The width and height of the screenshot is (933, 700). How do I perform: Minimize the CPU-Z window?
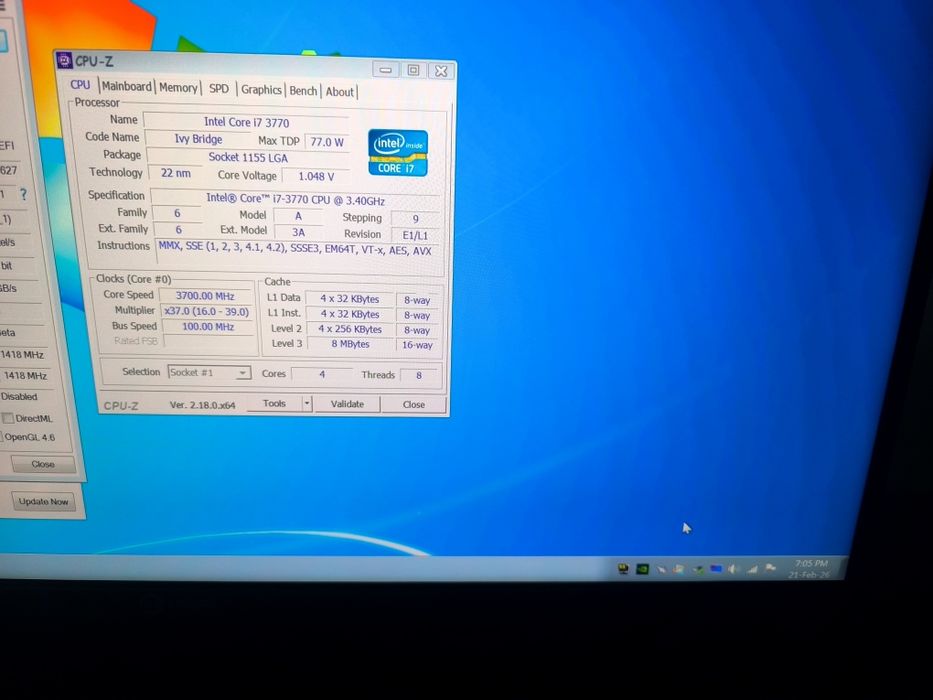386,70
